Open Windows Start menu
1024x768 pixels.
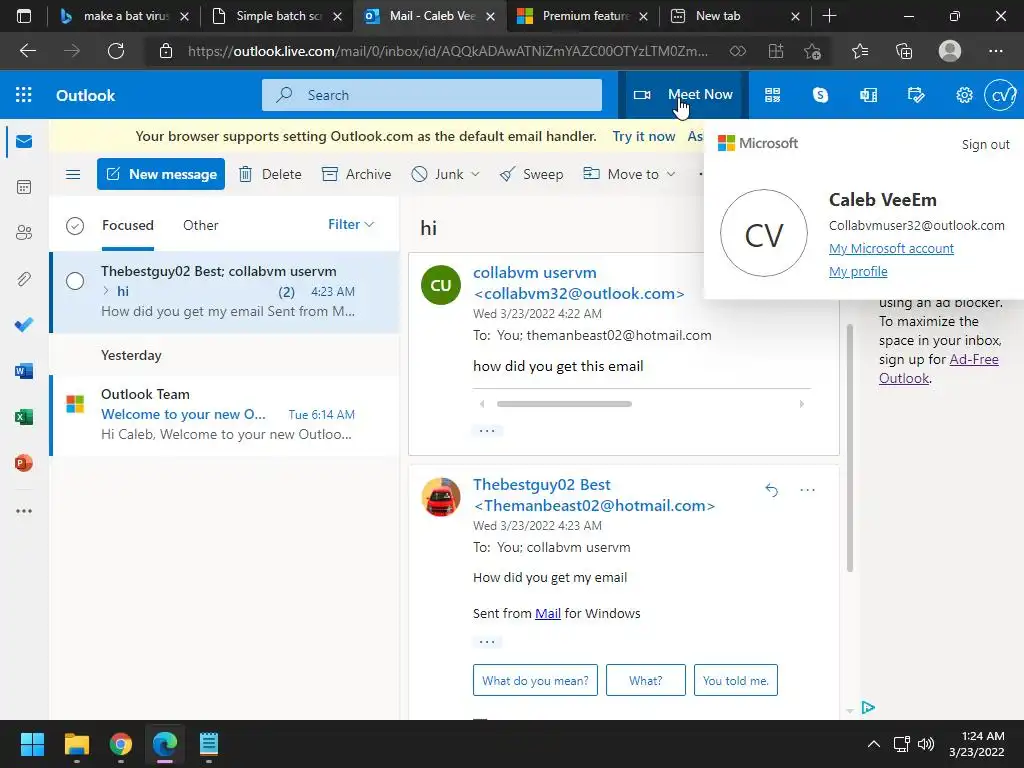coord(32,744)
